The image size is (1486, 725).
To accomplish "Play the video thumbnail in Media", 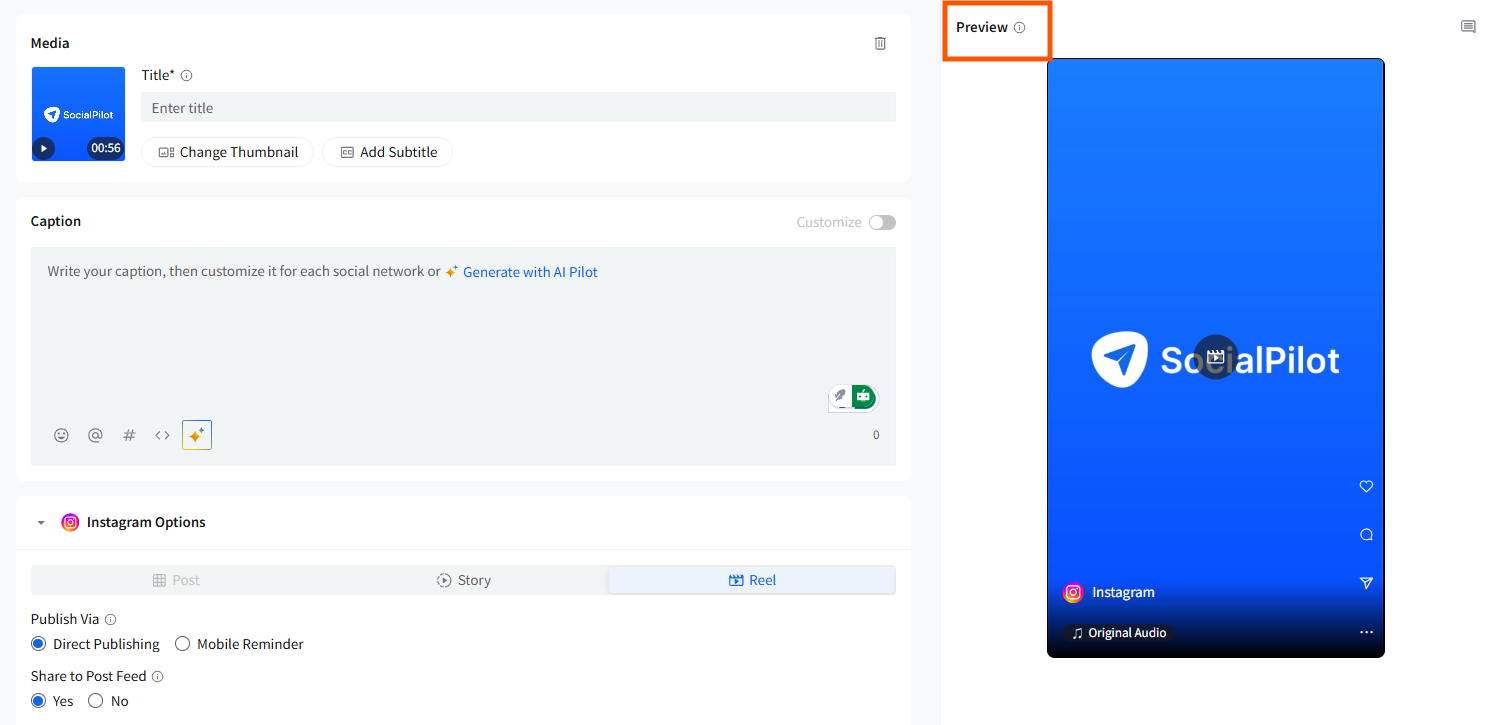I will (43, 148).
